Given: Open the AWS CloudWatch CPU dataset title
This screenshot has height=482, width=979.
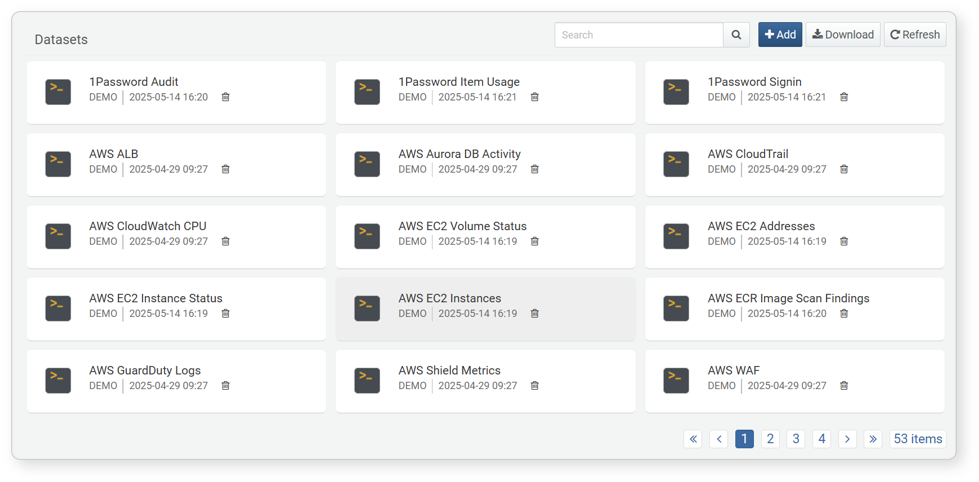Looking at the screenshot, I should 148,226.
